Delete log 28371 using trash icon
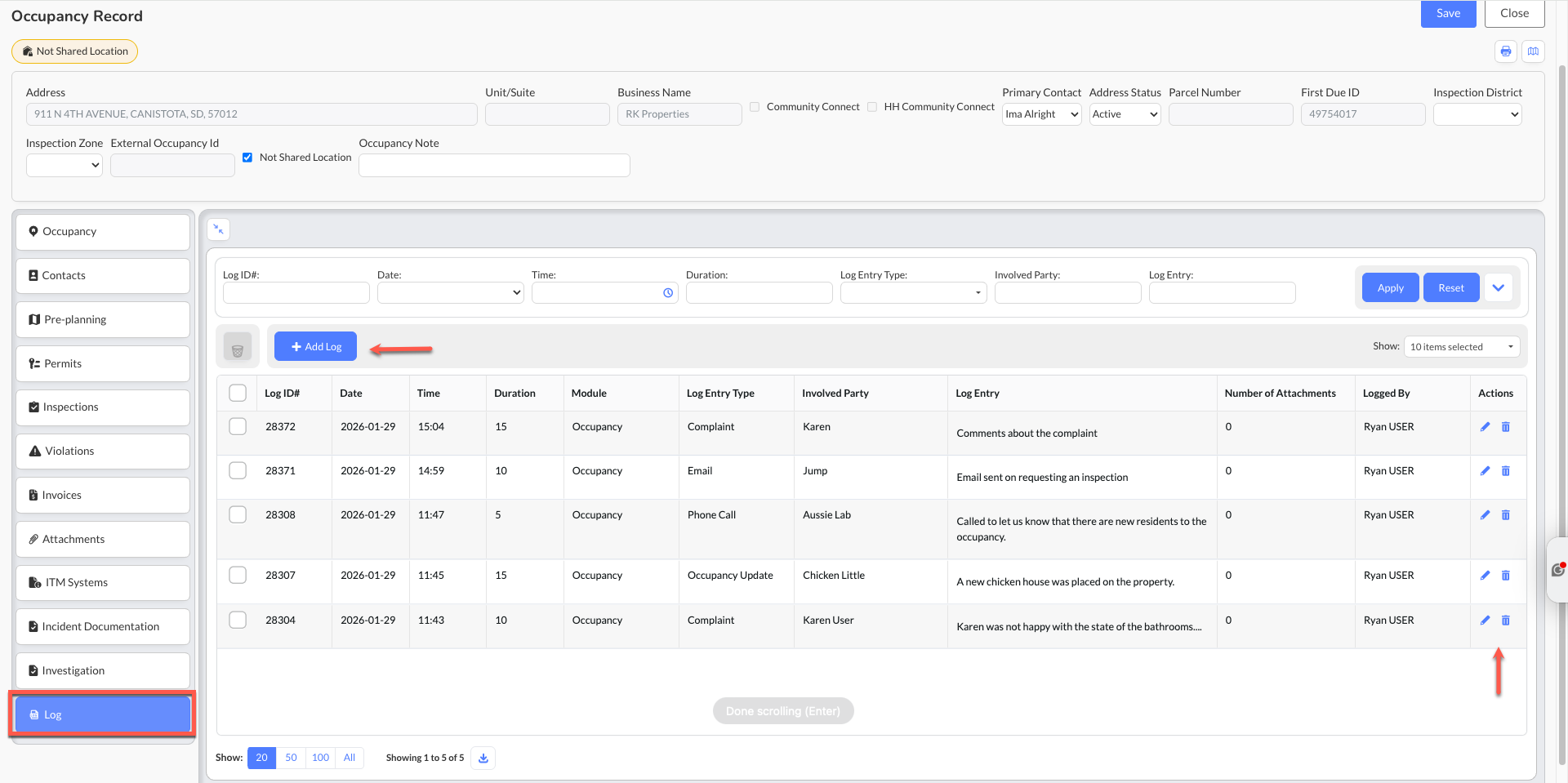The height and width of the screenshot is (783, 1568). (x=1506, y=471)
